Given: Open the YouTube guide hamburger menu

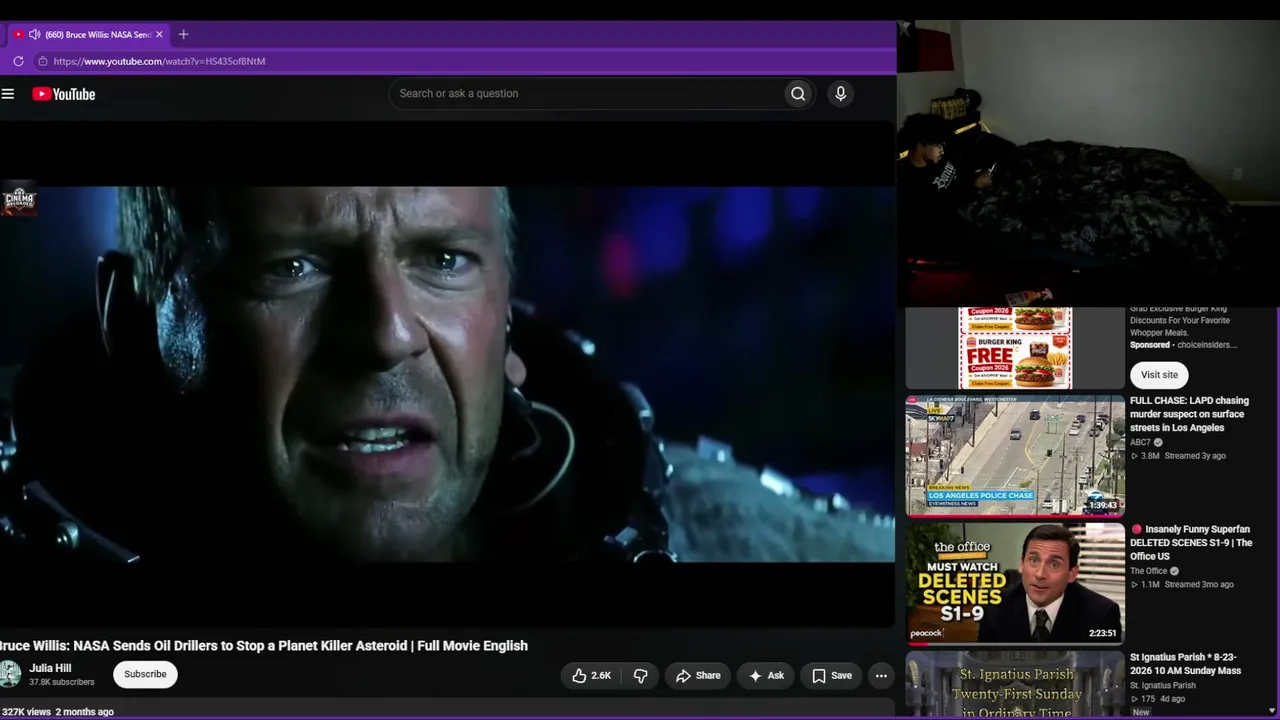Looking at the screenshot, I should [8, 94].
